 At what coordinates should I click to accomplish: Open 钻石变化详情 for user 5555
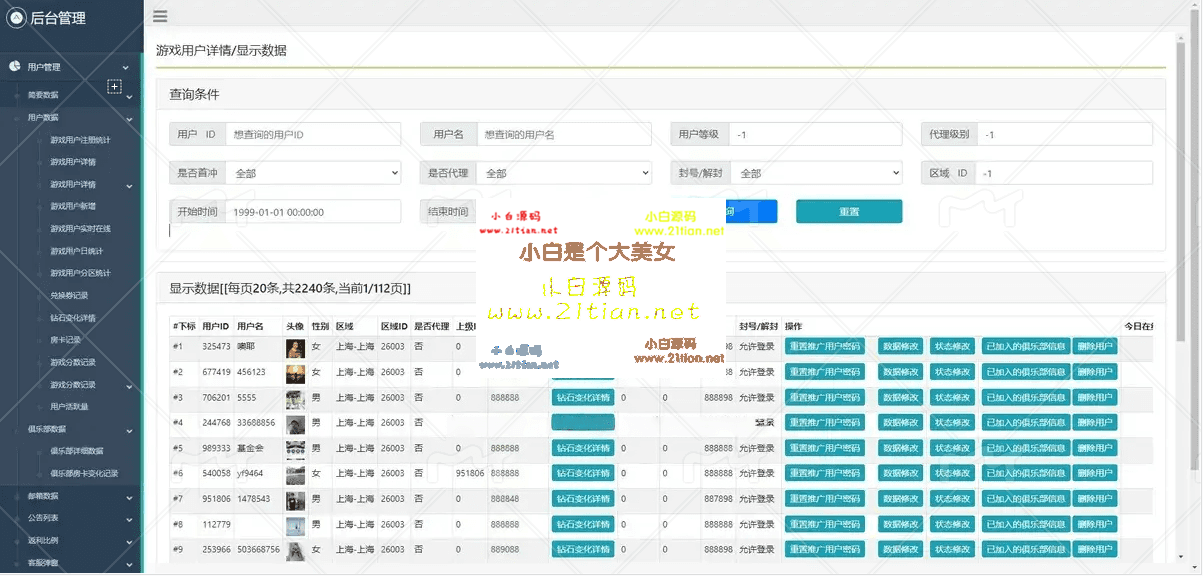[583, 396]
